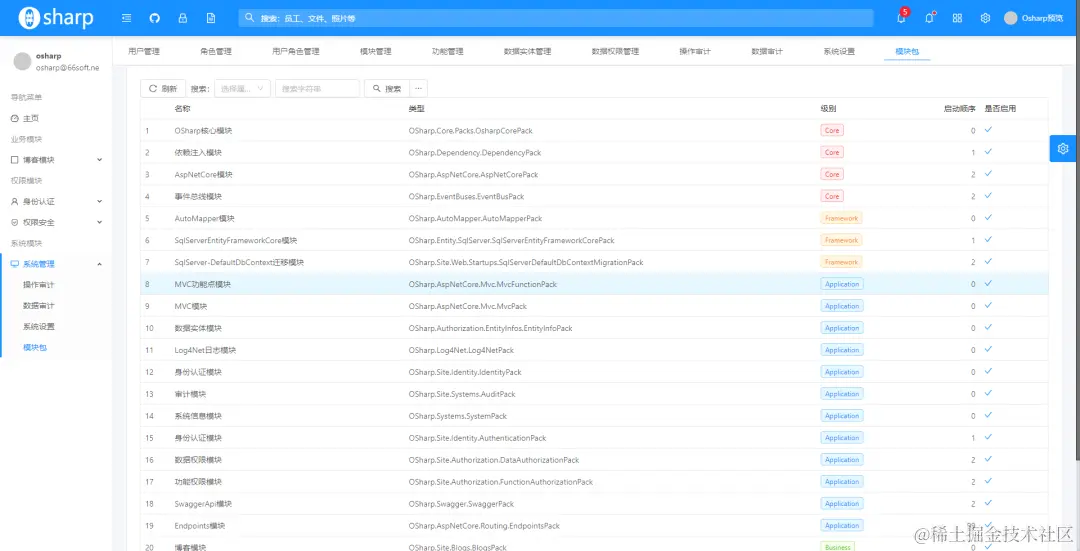Screen dimensions: 1080x551
Task: Open the document icon in header
Action: 211,19
